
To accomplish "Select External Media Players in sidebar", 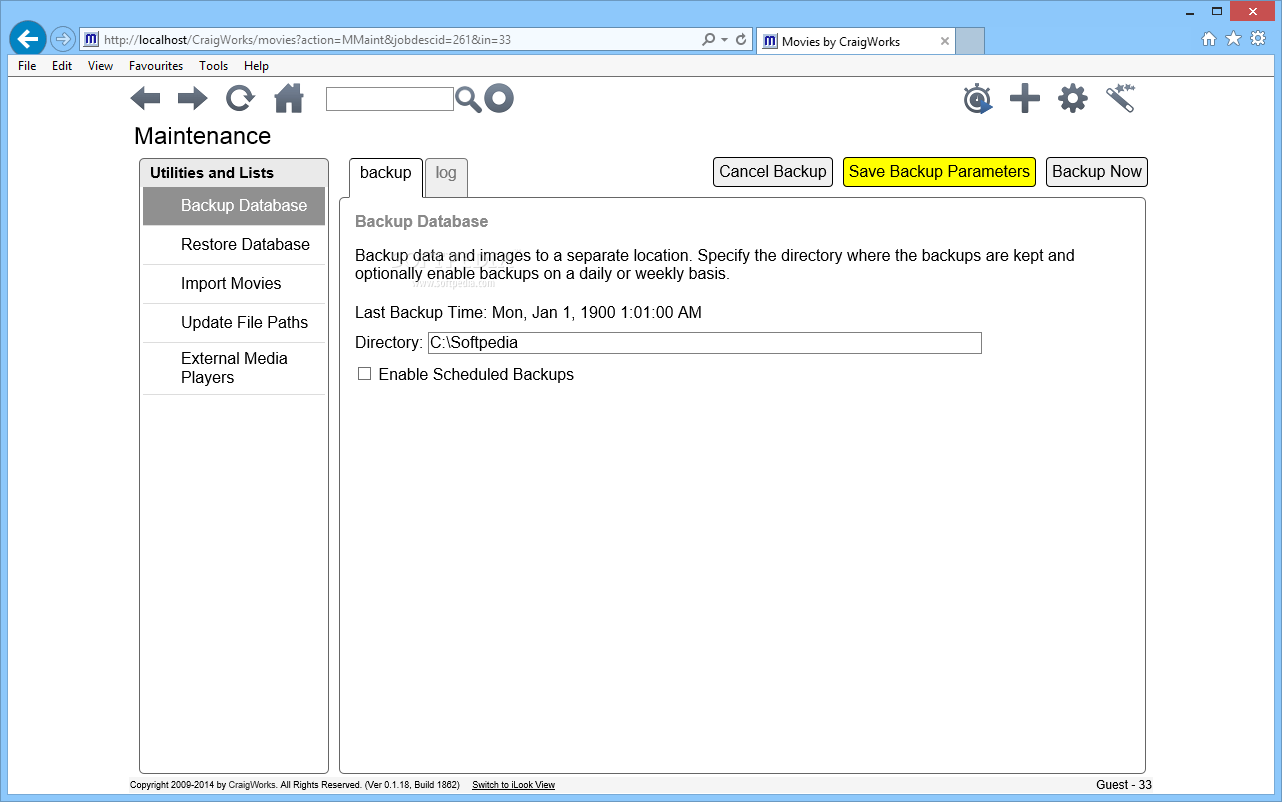I will pyautogui.click(x=234, y=368).
